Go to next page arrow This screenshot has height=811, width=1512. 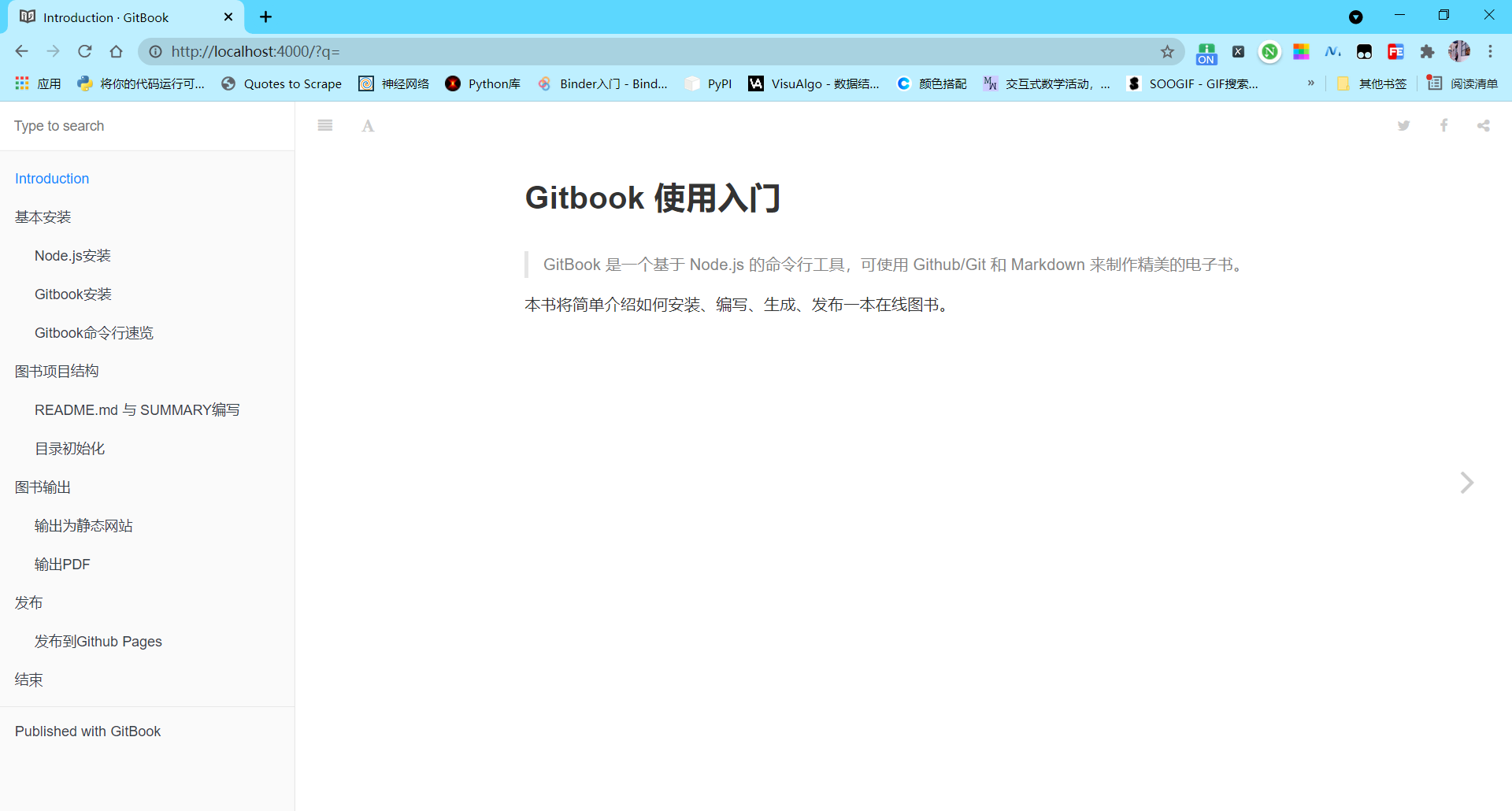click(1466, 483)
